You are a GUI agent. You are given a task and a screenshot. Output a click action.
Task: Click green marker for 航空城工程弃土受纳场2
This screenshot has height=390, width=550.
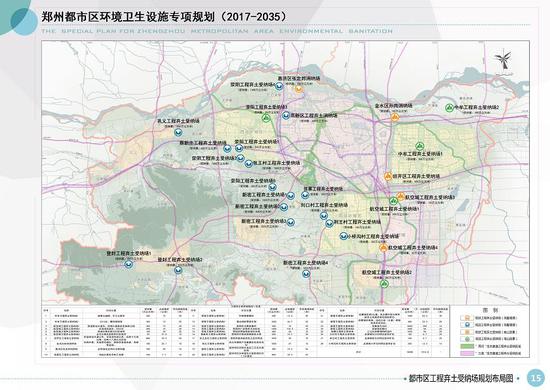tap(385, 283)
